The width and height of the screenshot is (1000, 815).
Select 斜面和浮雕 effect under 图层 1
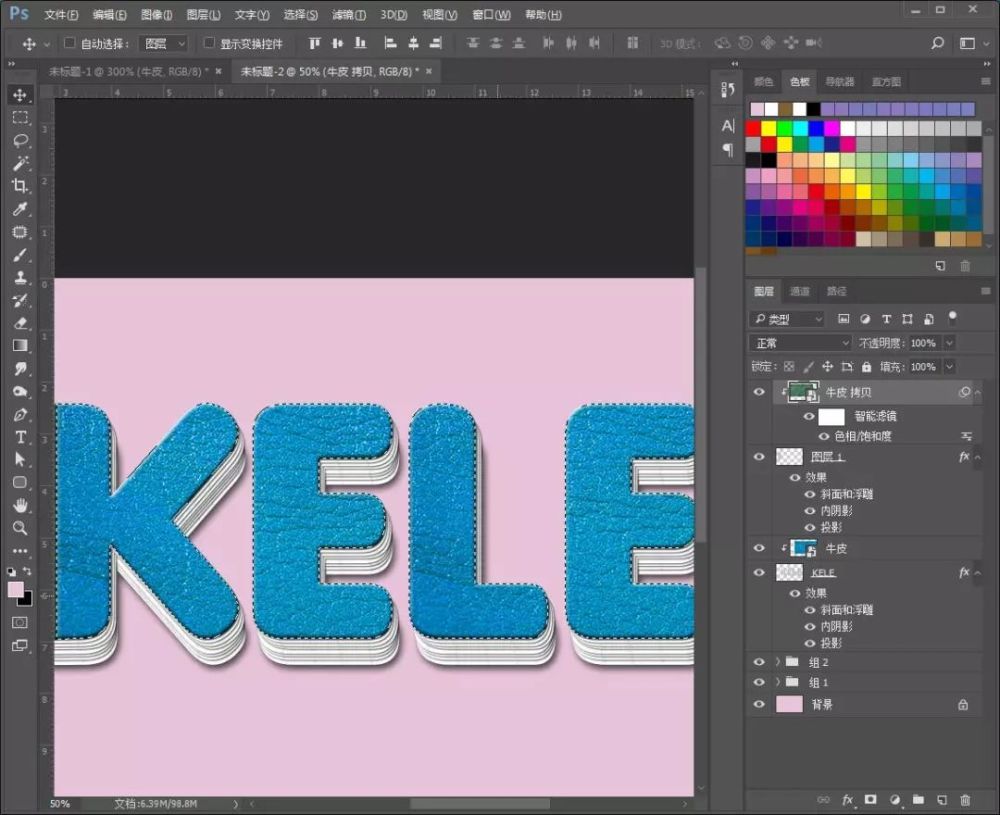(847, 494)
